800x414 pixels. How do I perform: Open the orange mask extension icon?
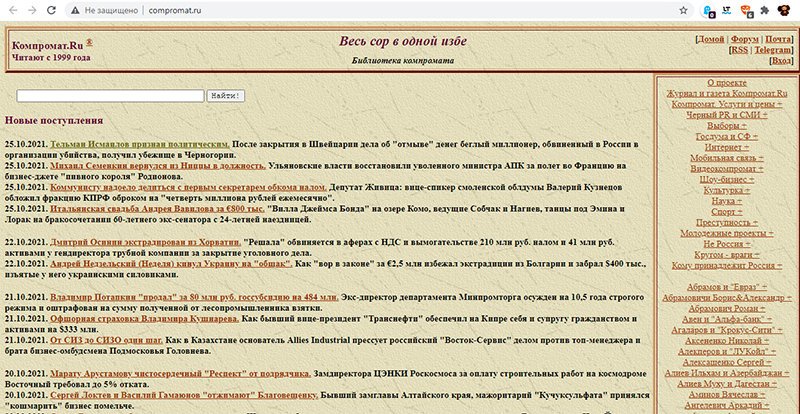746,10
